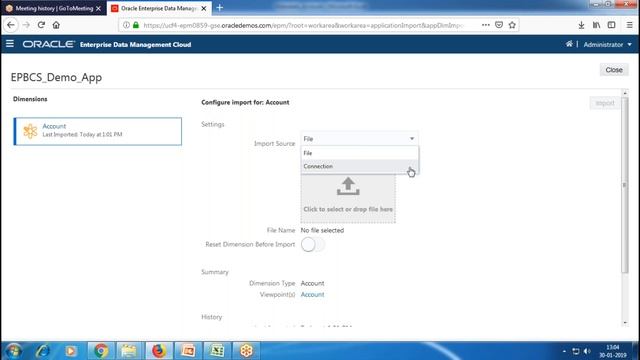Open a new browser tab

pyautogui.click(x=220, y=8)
